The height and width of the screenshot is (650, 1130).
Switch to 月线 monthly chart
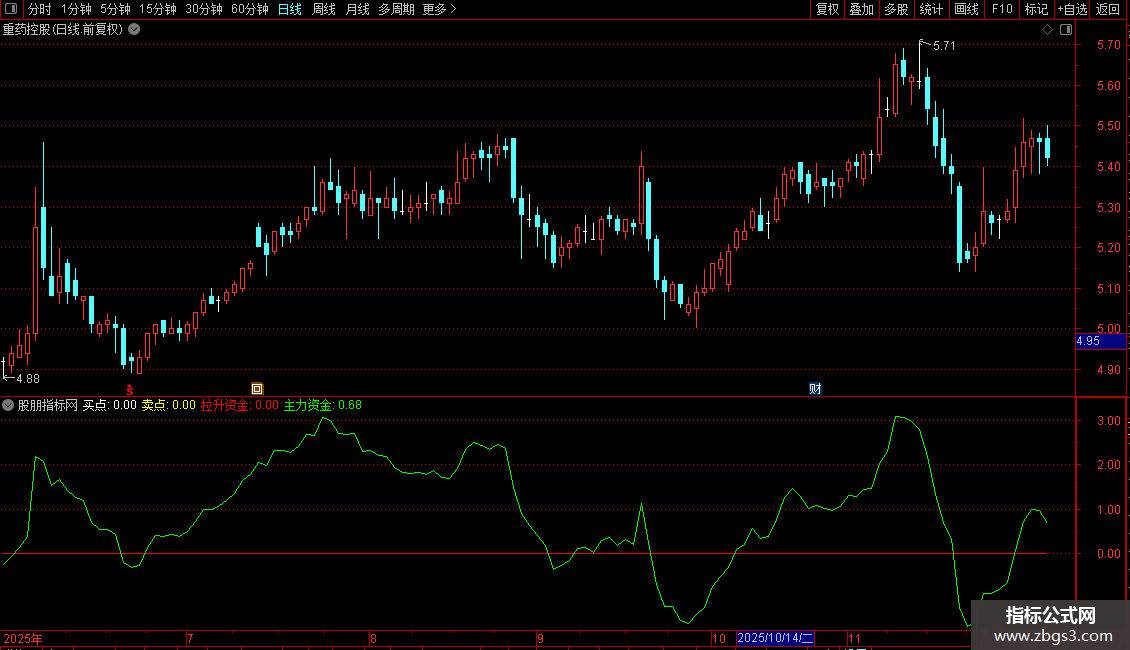[x=357, y=9]
